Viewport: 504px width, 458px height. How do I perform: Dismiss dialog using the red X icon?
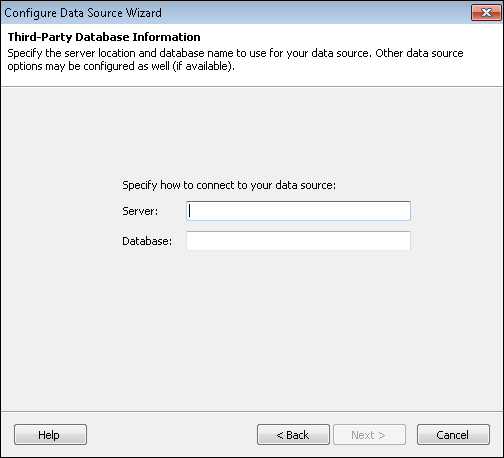tap(486, 13)
